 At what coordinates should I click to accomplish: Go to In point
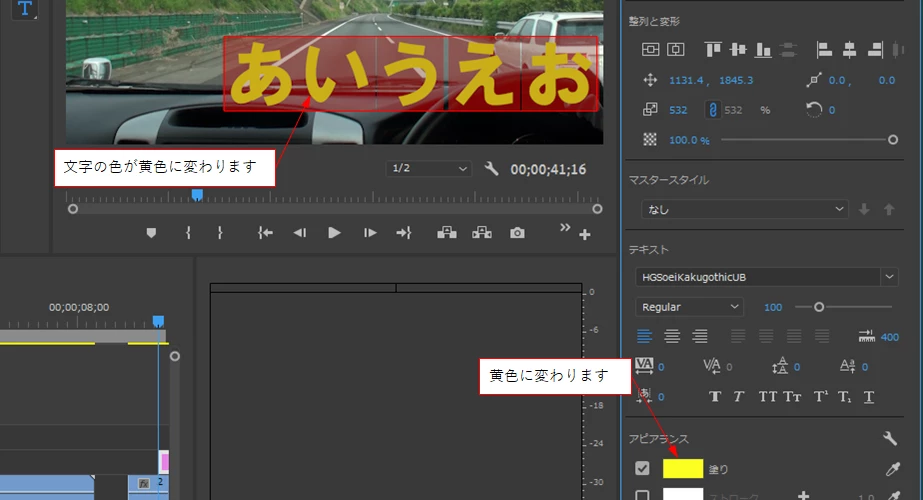265,233
